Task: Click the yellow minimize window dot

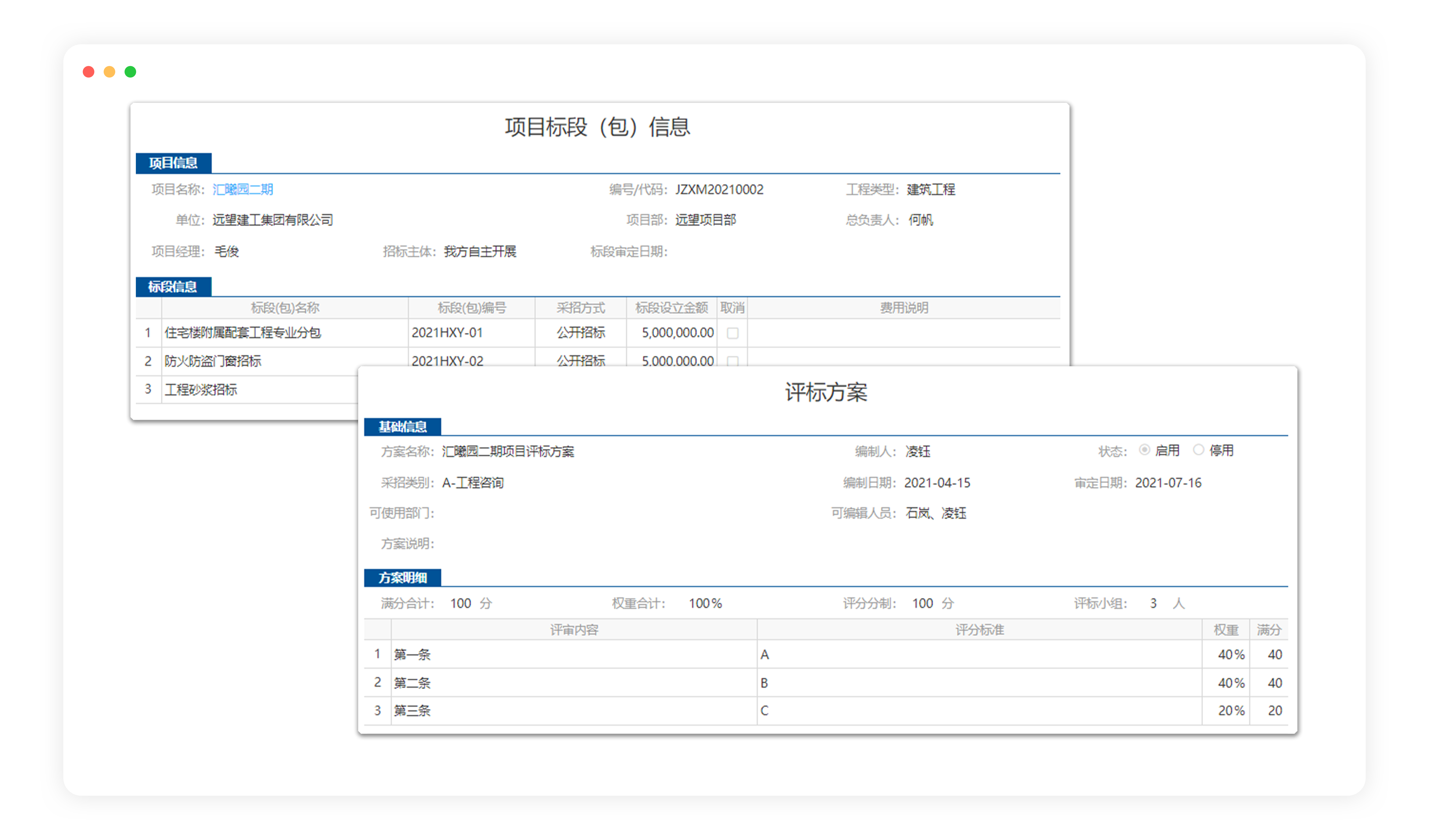Action: pyautogui.click(x=109, y=72)
